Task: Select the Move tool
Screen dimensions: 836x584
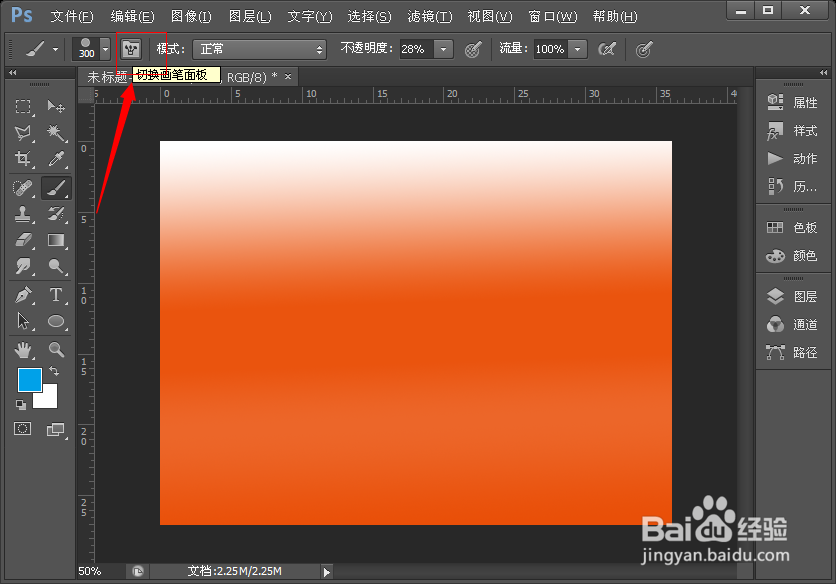Action: [x=56, y=107]
